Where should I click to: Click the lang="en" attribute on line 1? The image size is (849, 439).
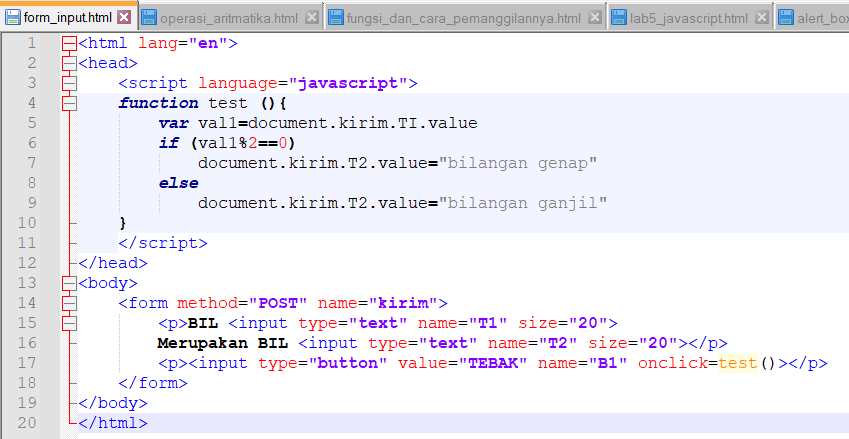click(183, 43)
